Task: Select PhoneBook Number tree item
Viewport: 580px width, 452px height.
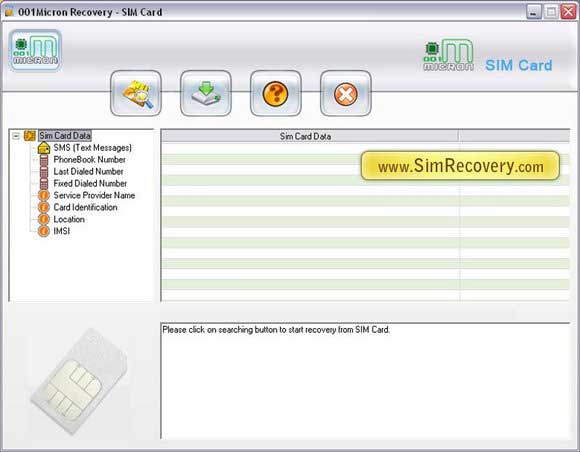Action: pyautogui.click(x=90, y=160)
